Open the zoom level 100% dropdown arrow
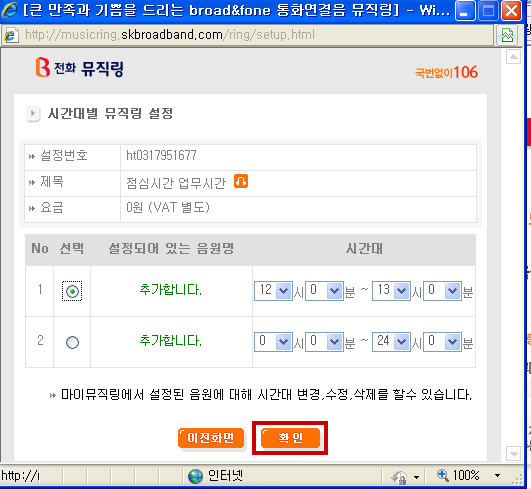Viewport: 531px width, 489px height. click(497, 476)
